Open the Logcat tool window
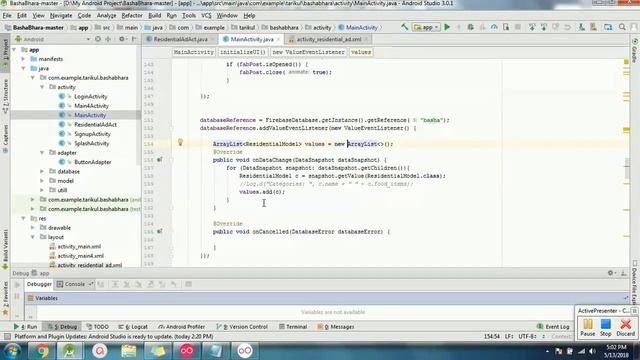 coord(133,327)
